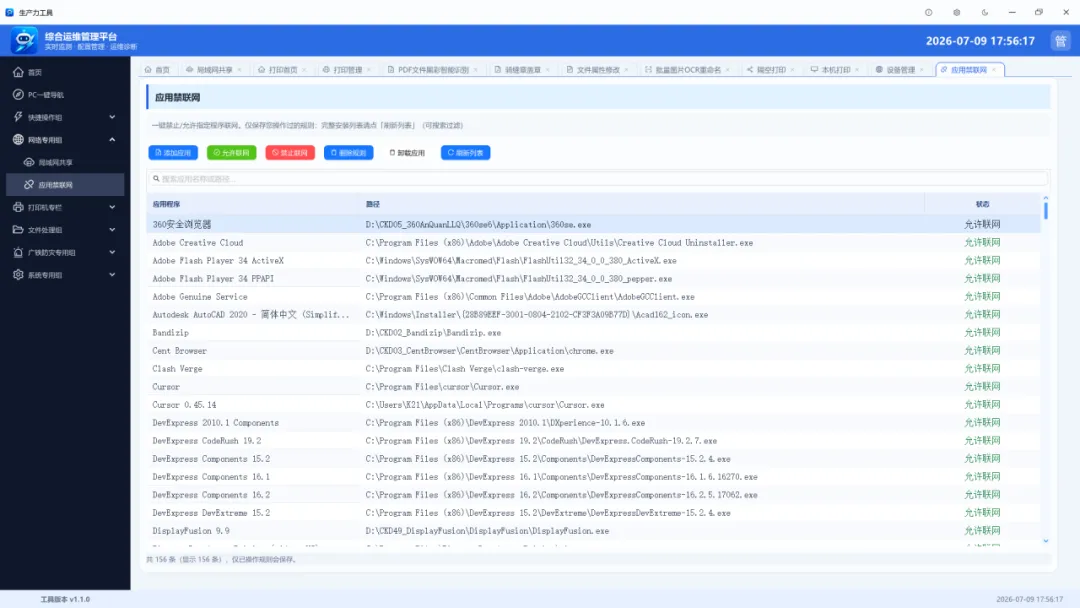This screenshot has height=608, width=1080.
Task: Open the user avatar 管 at top right
Action: click(1060, 41)
